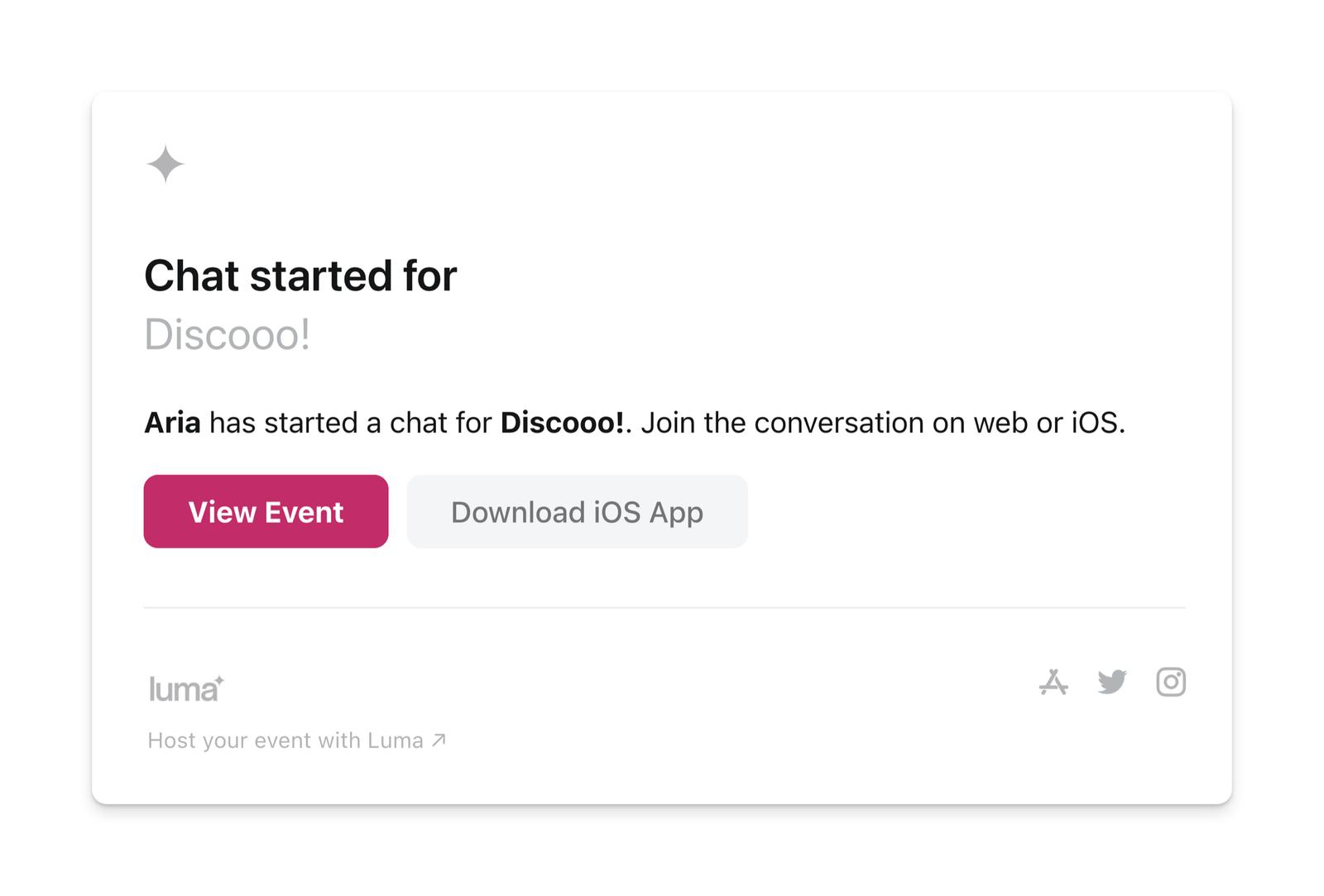Click the horizontal divider line above footer
Screen dimensions: 1324x896
coord(664,608)
